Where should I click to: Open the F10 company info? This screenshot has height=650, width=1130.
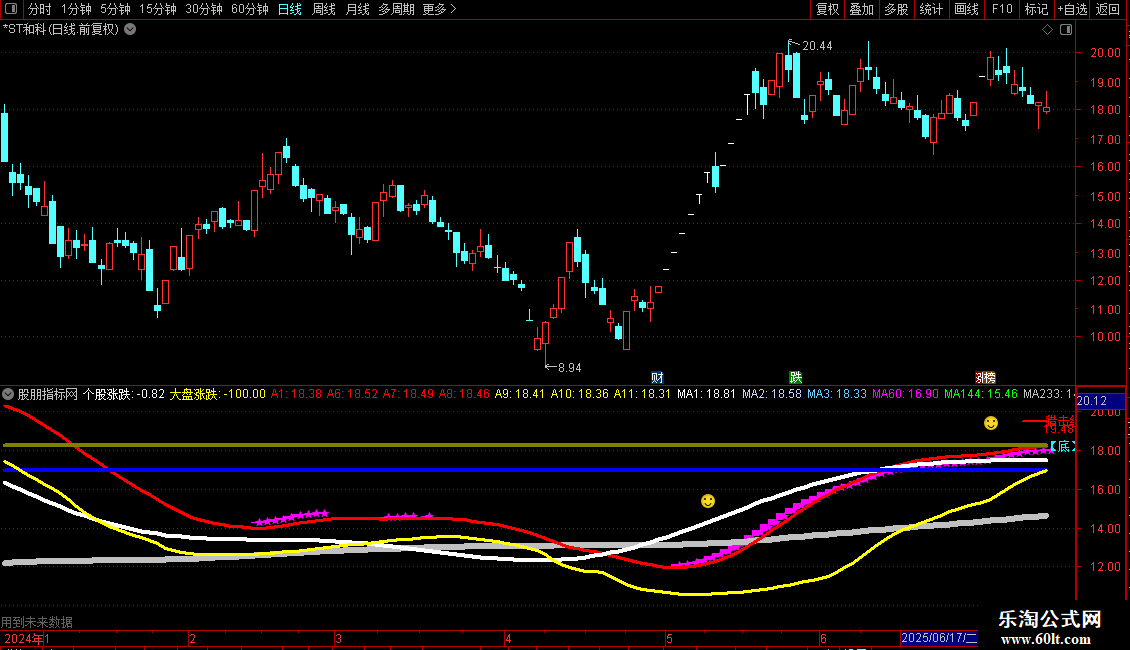[x=1002, y=9]
